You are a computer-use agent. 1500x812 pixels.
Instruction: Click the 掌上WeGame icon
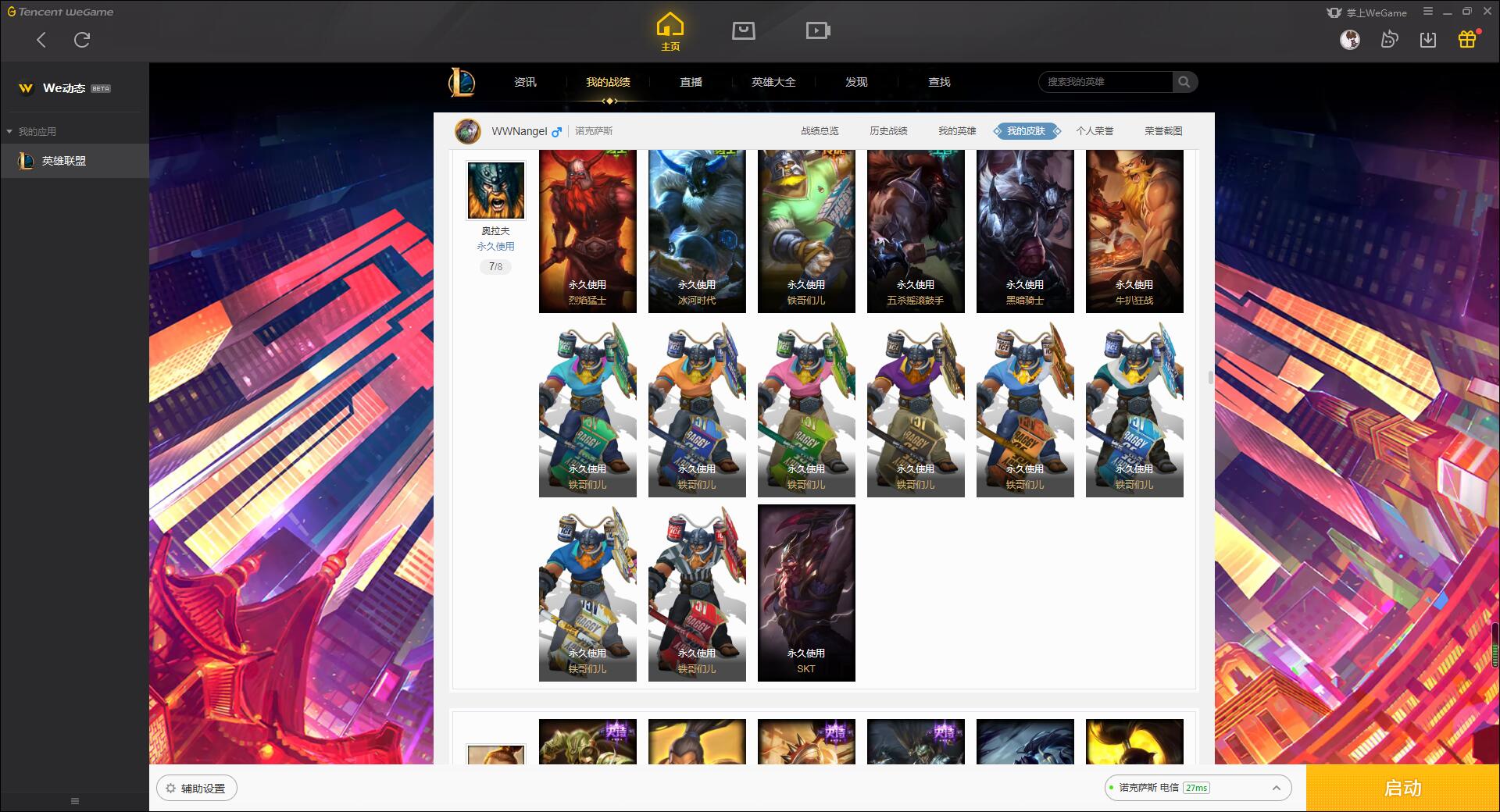[1334, 12]
